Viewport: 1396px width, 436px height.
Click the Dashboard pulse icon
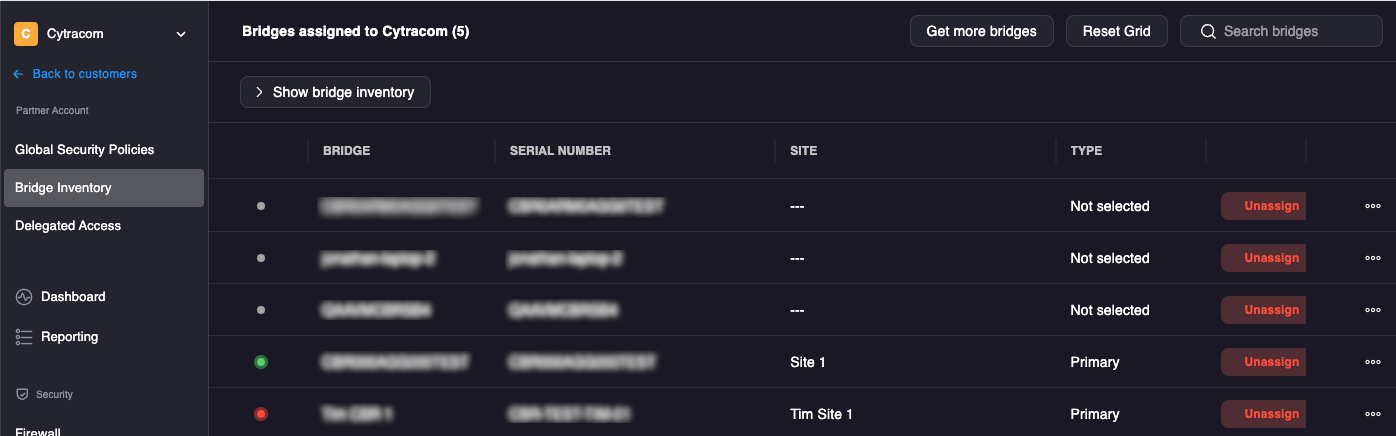click(x=24, y=297)
